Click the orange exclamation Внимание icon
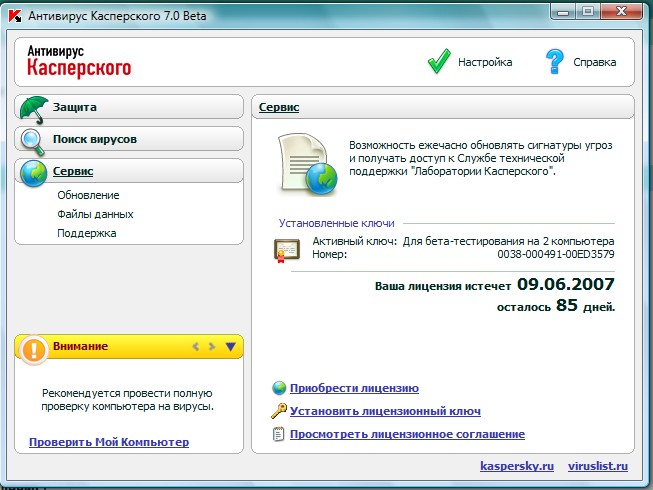This screenshot has width=653, height=490. pos(33,350)
